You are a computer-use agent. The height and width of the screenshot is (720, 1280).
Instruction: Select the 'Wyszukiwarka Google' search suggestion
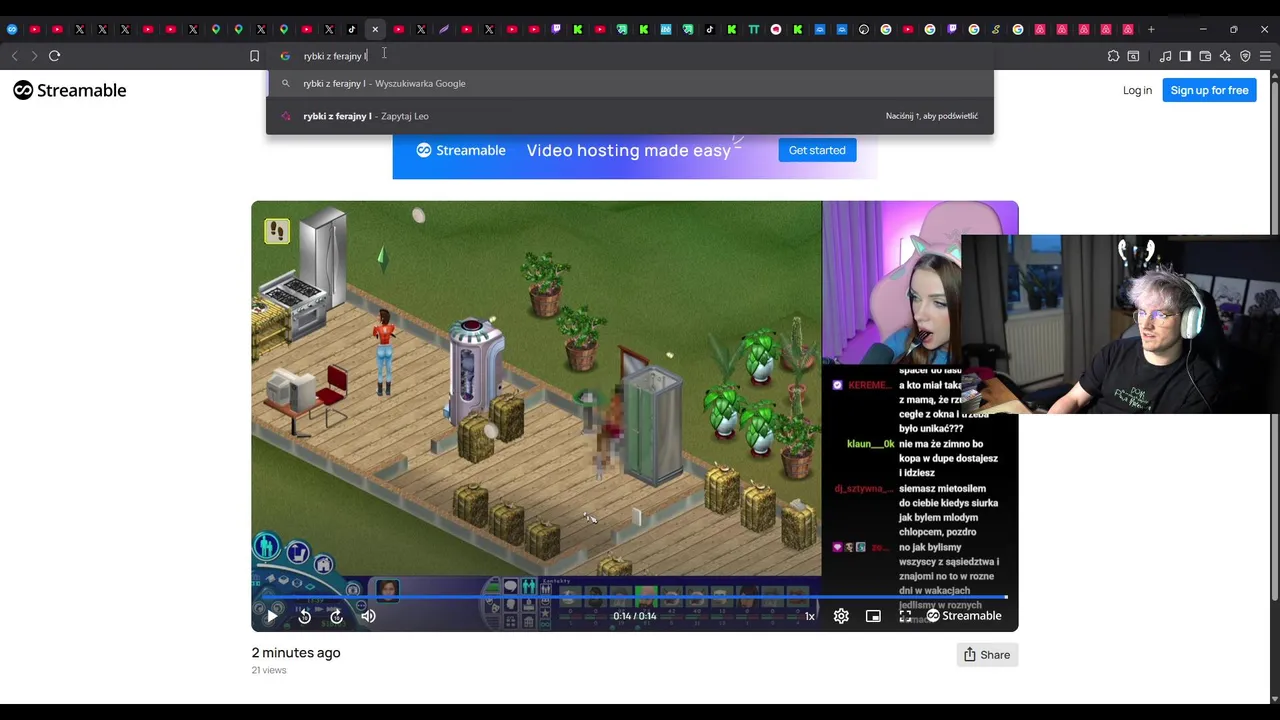pos(630,83)
